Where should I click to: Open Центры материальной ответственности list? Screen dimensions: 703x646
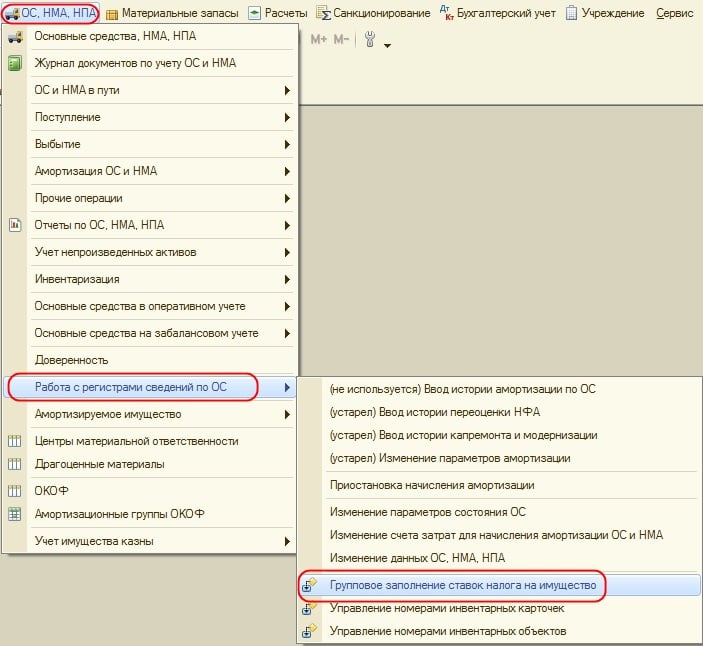coord(136,441)
